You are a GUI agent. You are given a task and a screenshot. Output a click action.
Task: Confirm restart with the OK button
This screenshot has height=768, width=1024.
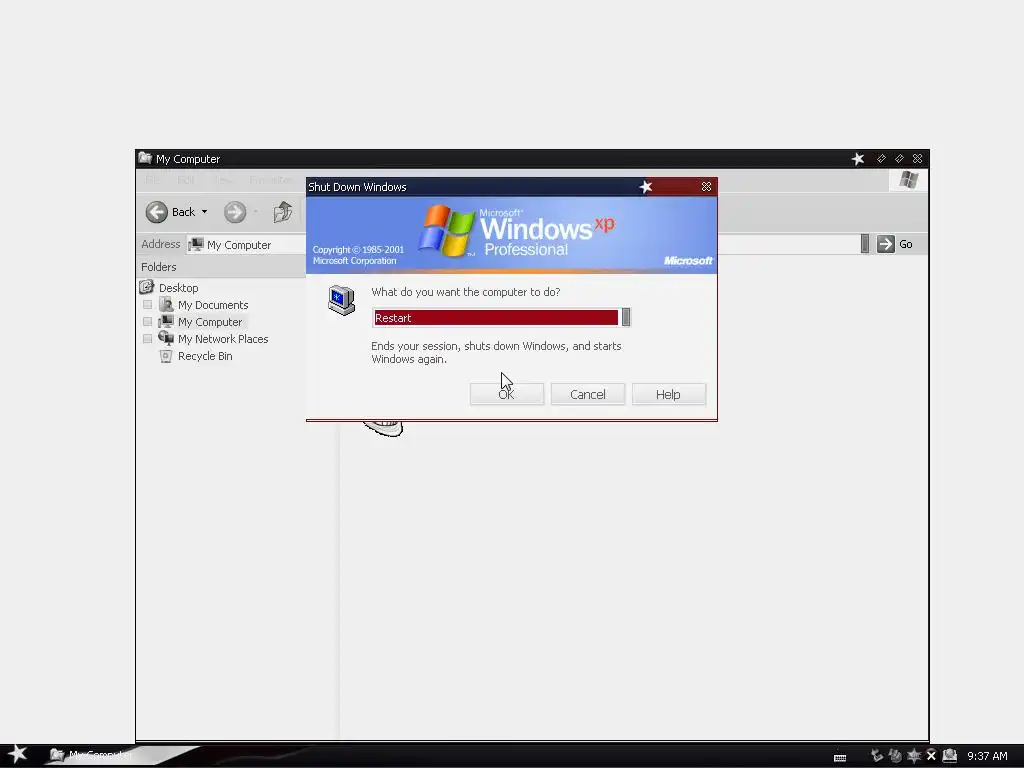click(507, 394)
